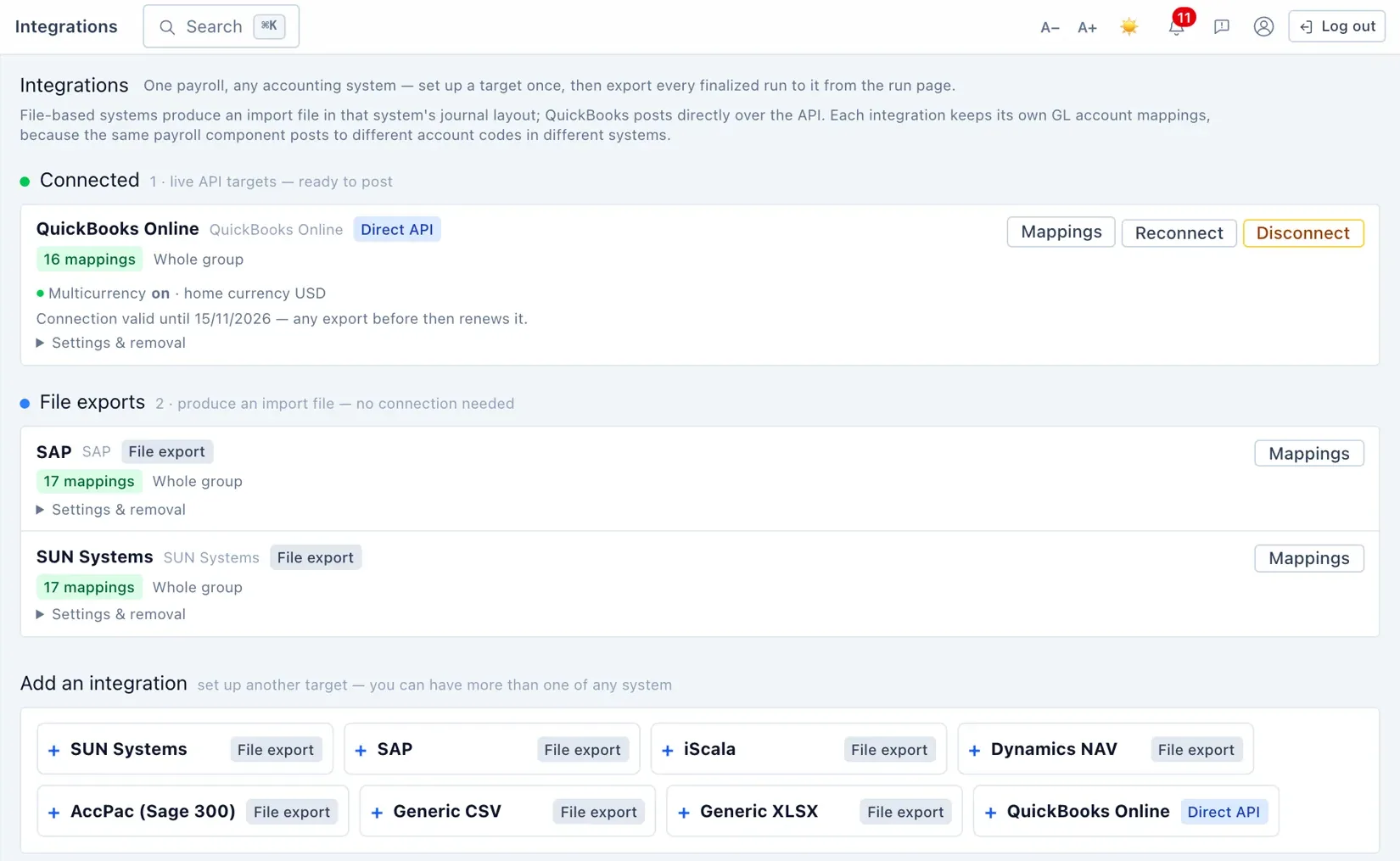Click SUN Systems' 17 mappings badge

89,587
